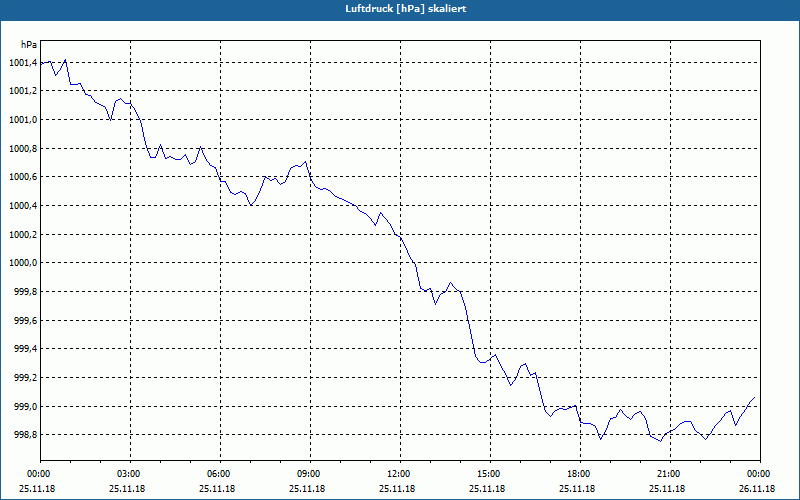Click the 09:00 time axis label
The width and height of the screenshot is (800, 500).
click(308, 474)
